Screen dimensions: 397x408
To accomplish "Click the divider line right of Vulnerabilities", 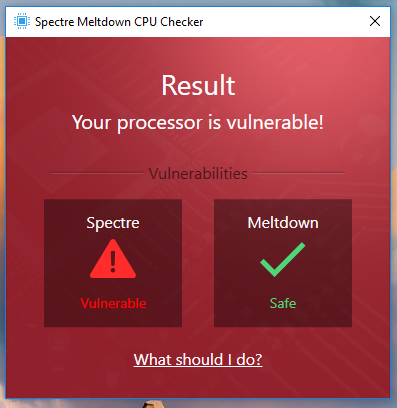I will point(299,173).
